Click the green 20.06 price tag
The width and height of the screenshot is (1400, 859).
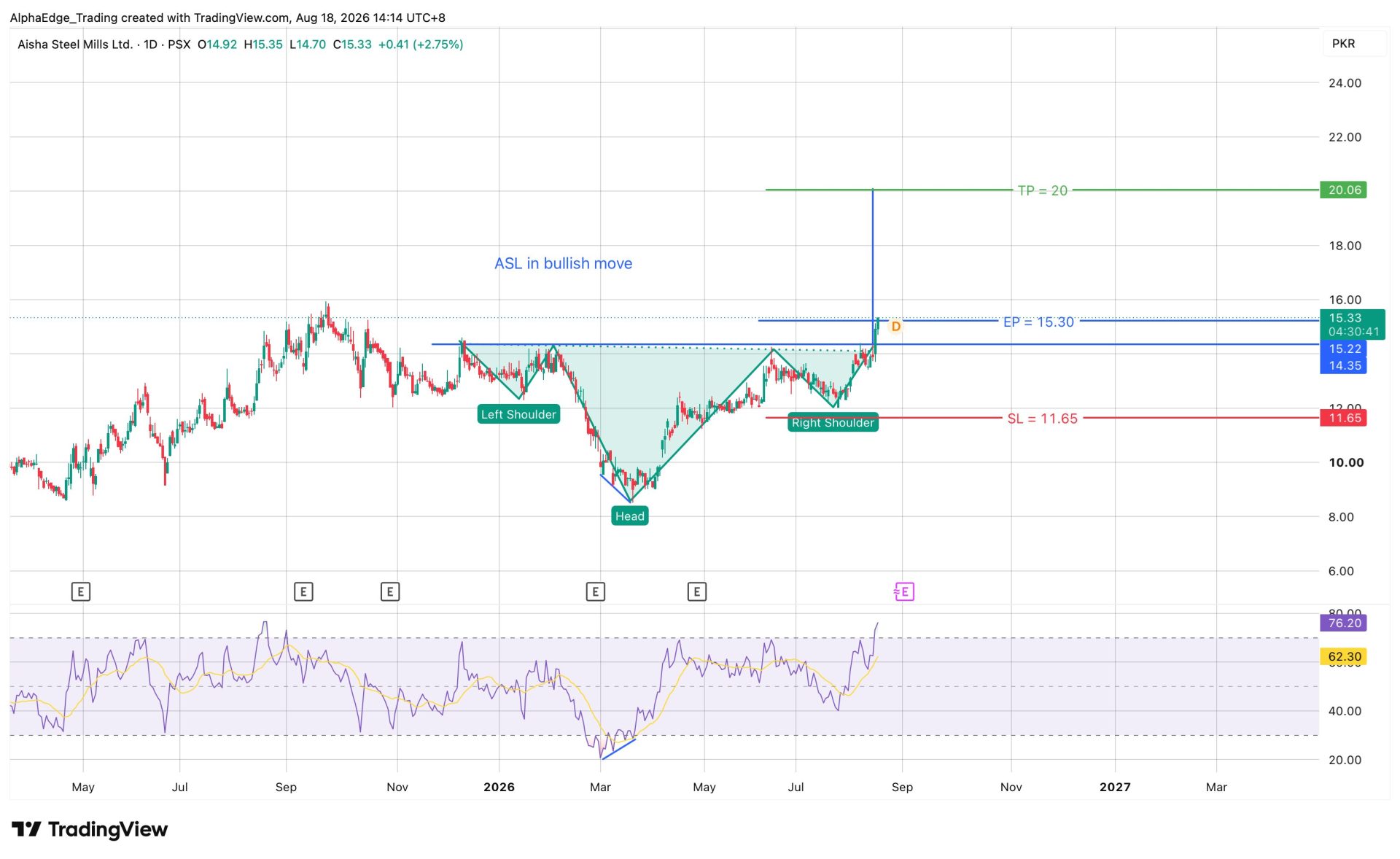(x=1343, y=190)
